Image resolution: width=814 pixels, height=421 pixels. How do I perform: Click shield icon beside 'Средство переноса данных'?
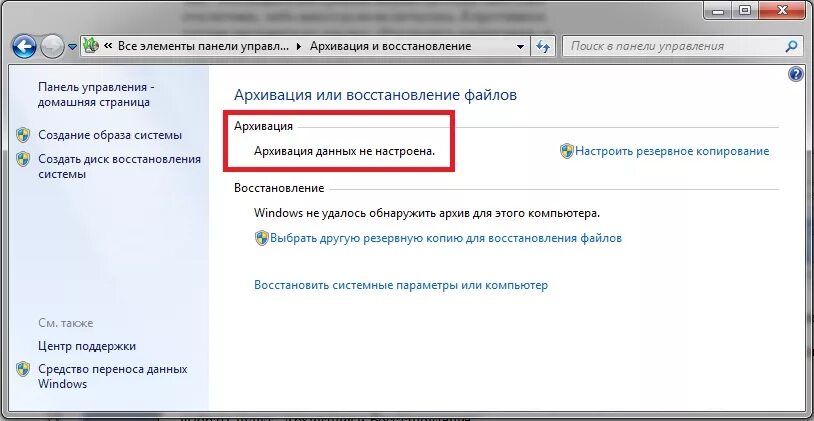(23, 369)
